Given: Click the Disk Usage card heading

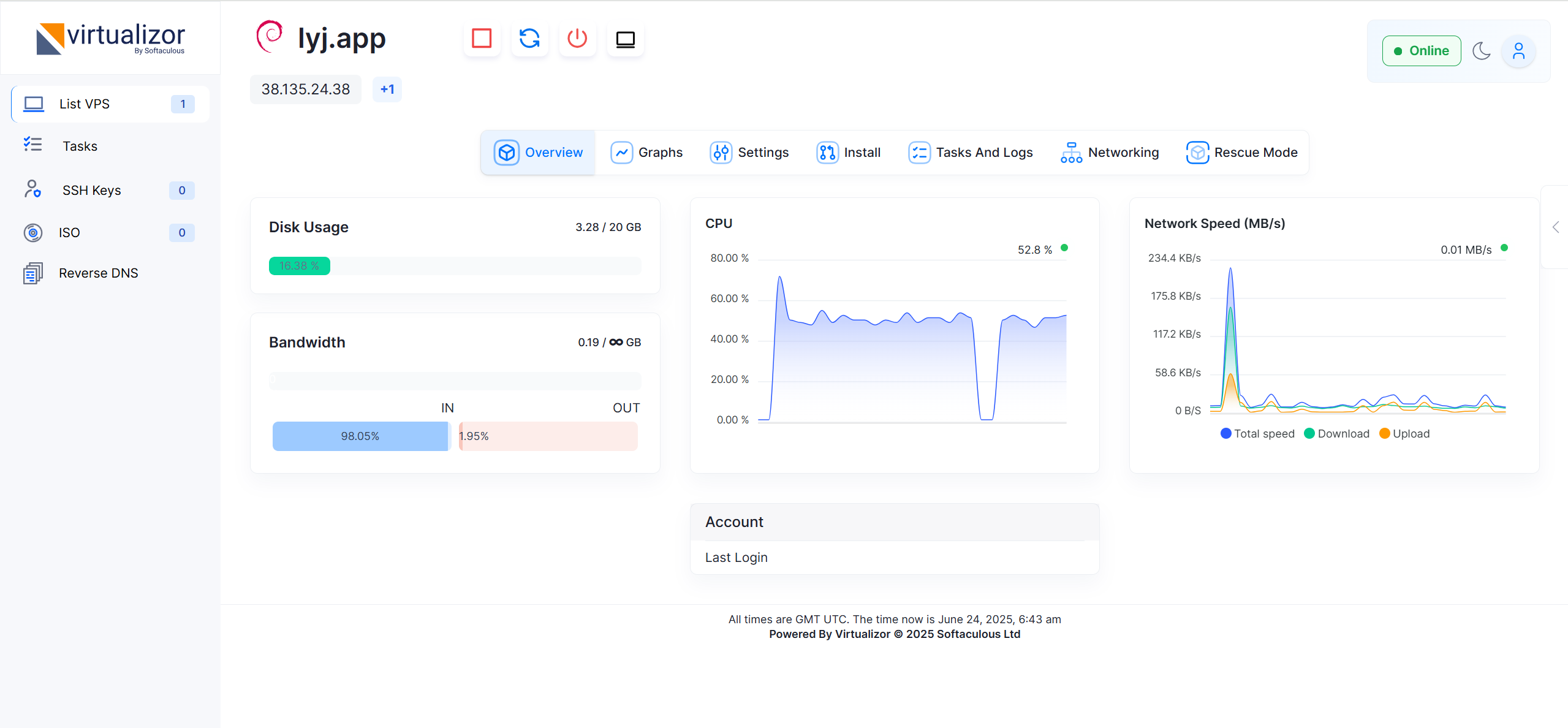Looking at the screenshot, I should point(308,227).
